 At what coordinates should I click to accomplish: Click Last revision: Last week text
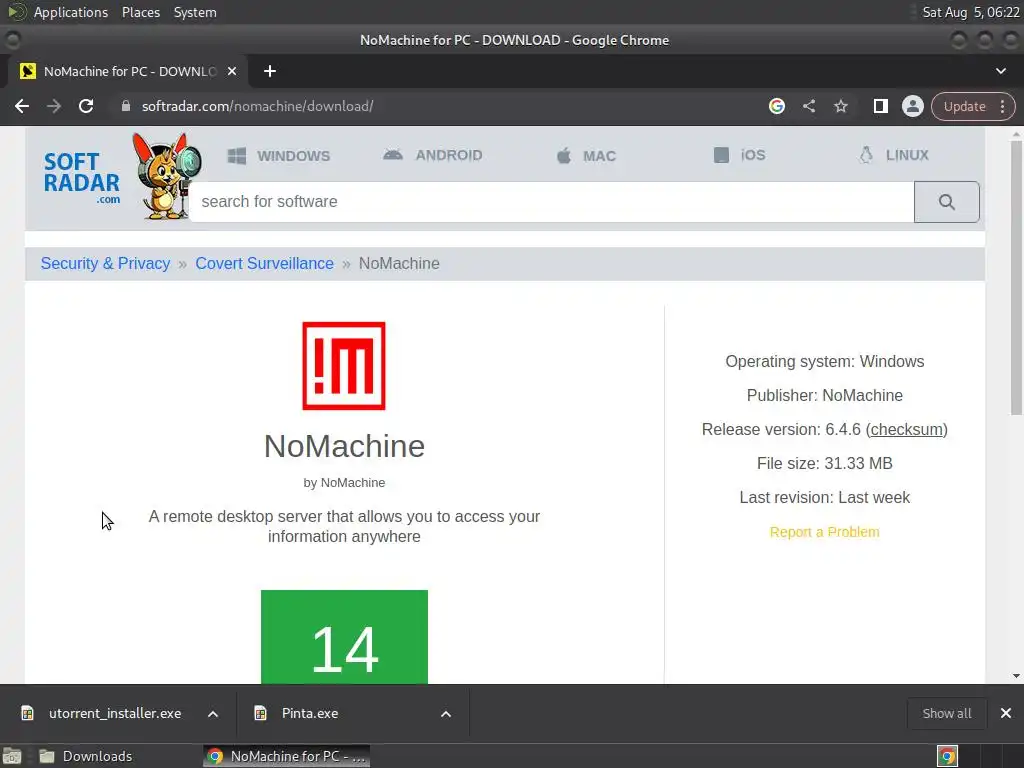pos(824,498)
